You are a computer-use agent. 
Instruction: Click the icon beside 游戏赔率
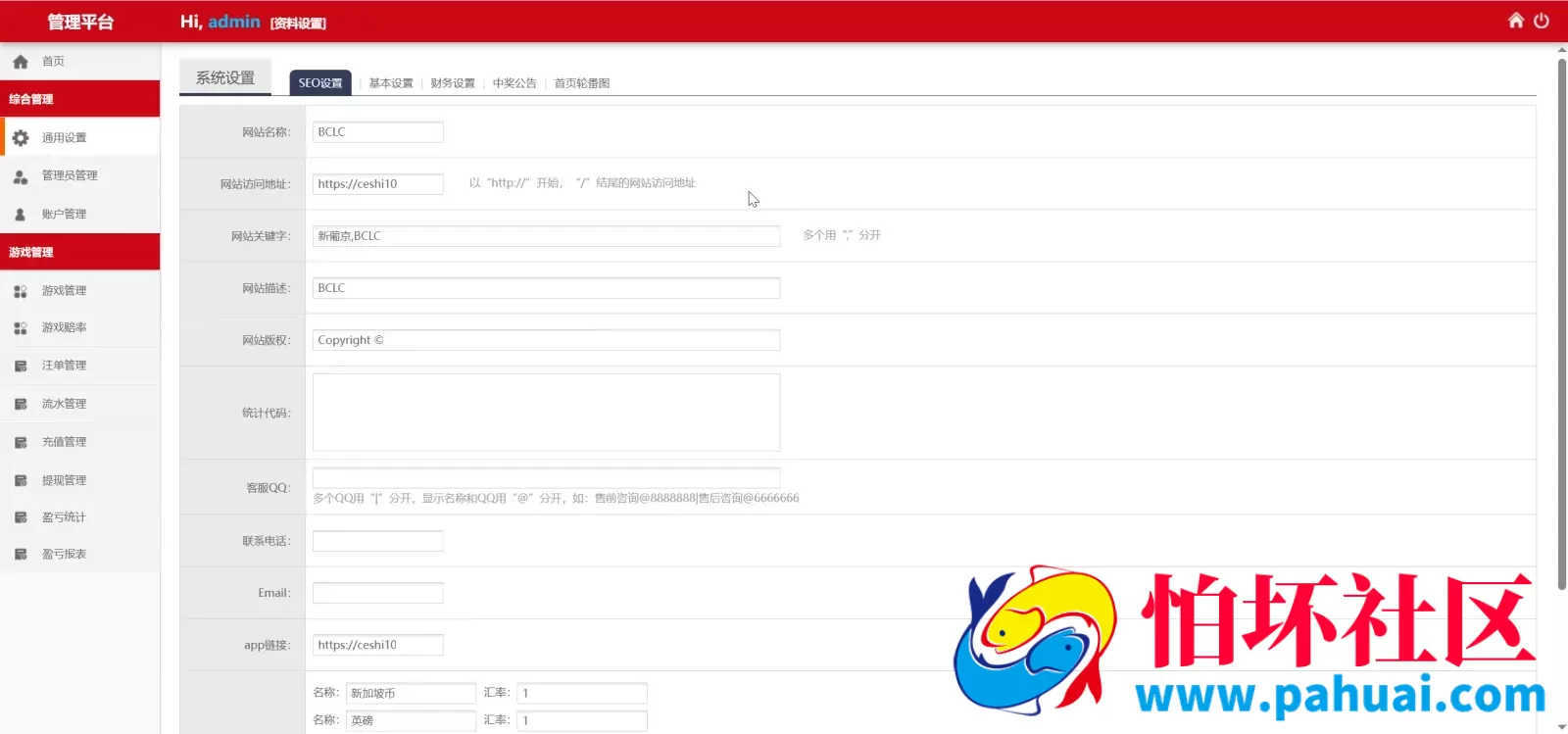[21, 328]
